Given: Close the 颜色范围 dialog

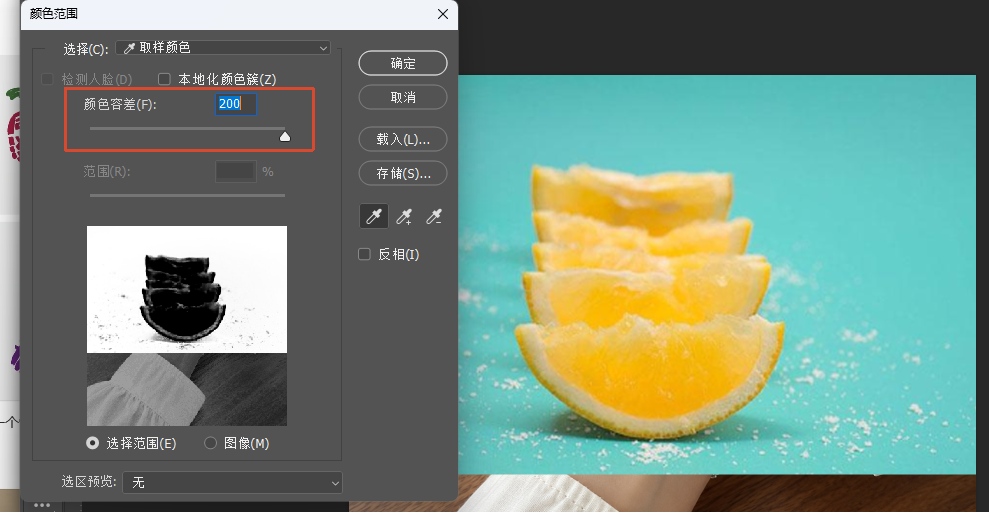Looking at the screenshot, I should click(443, 14).
